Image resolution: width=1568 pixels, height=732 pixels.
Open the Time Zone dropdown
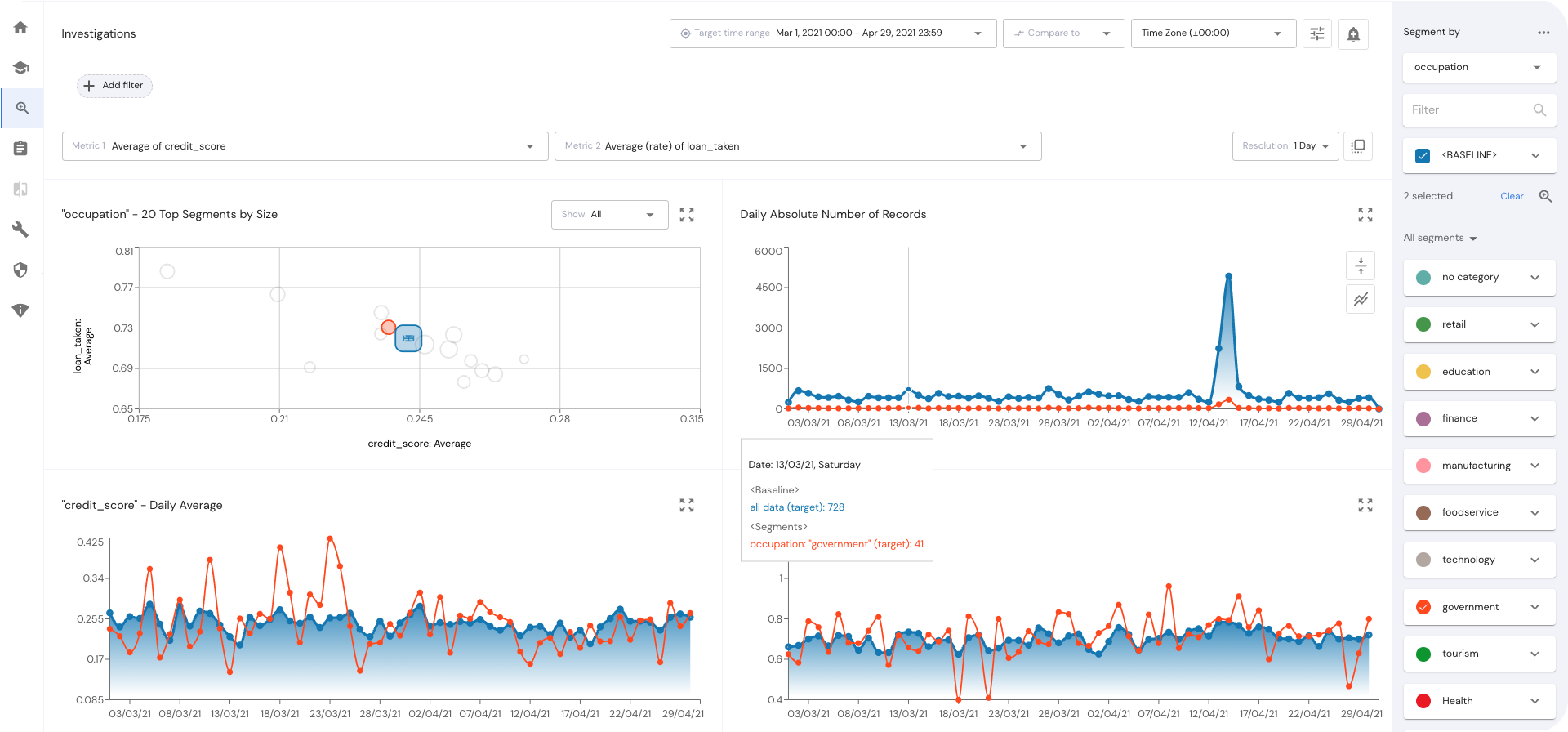tap(1214, 33)
